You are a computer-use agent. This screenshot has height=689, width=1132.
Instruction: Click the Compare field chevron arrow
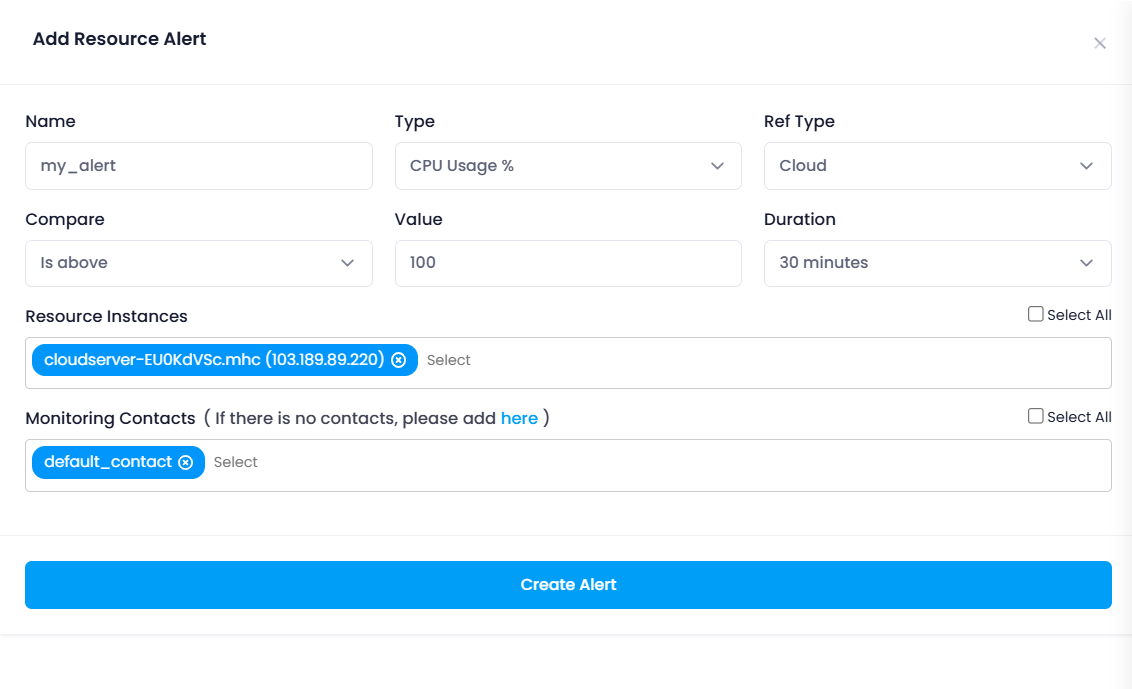pos(347,263)
